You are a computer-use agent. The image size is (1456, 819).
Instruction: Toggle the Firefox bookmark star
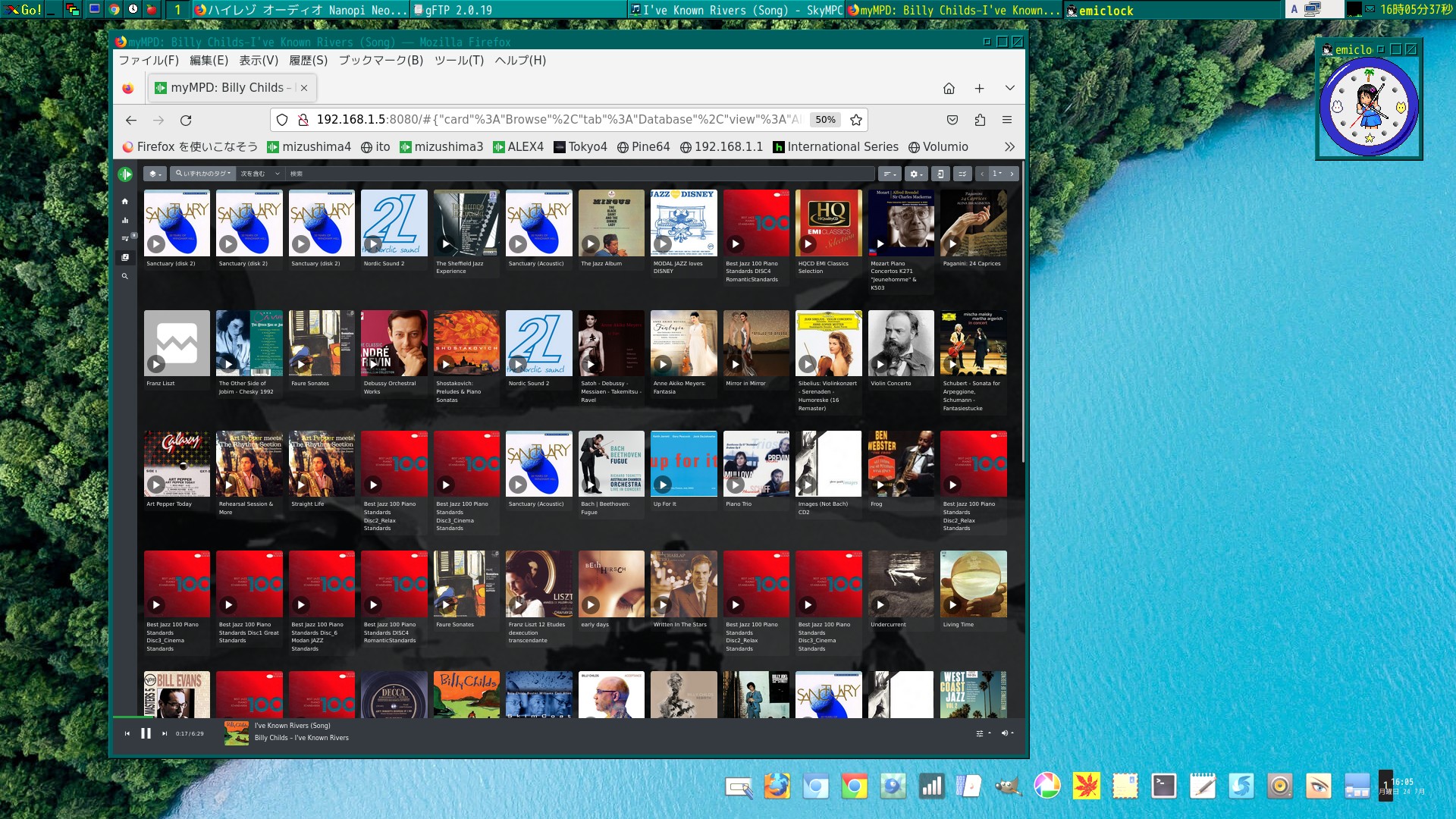856,120
